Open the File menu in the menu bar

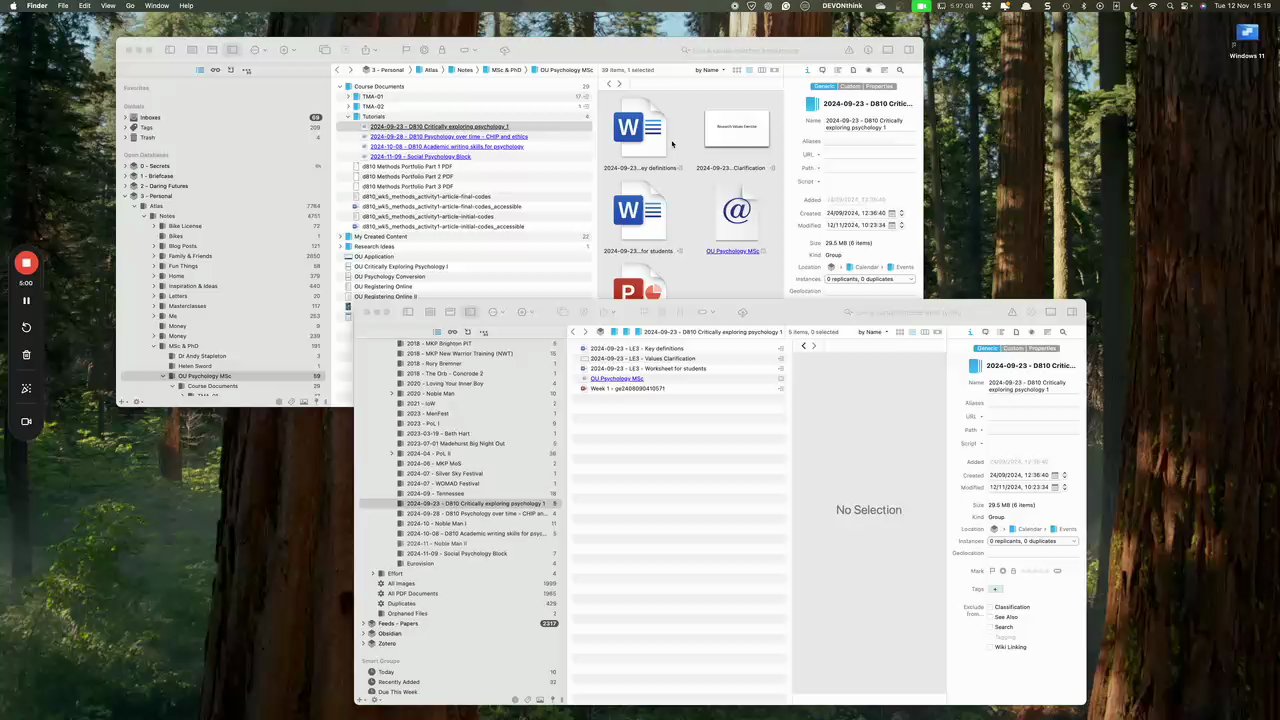click(63, 6)
